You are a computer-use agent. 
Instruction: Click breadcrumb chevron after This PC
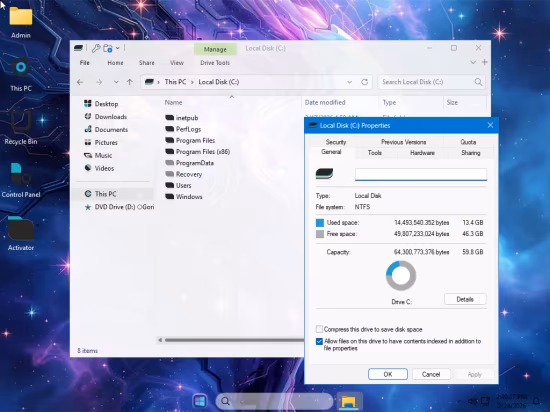coord(192,82)
